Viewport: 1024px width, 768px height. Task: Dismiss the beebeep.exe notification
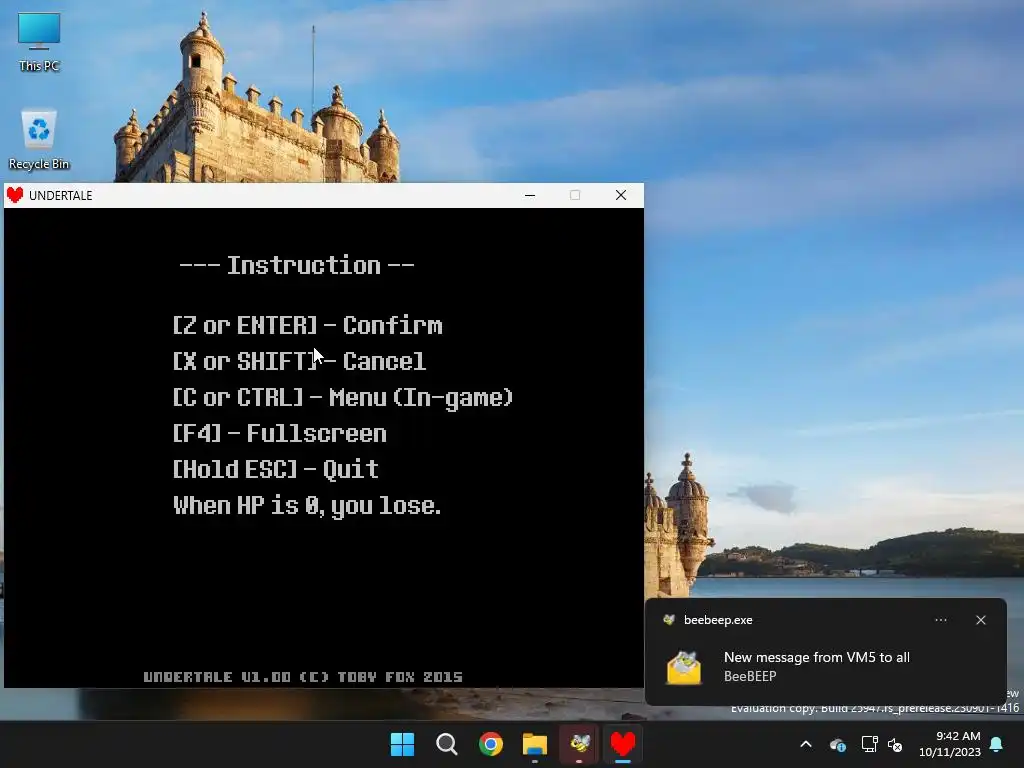(981, 620)
